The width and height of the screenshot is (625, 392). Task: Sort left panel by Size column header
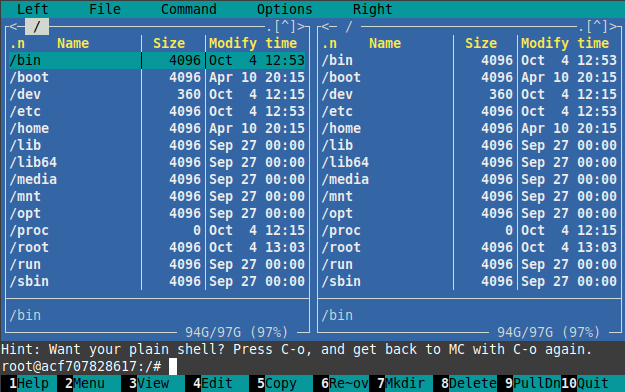169,43
